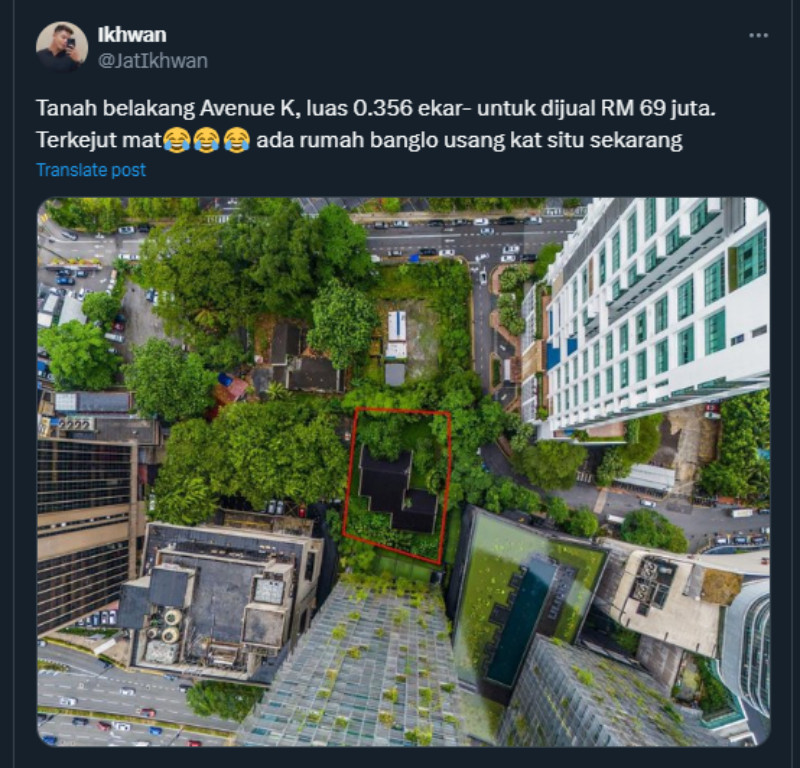Click the middle laughing-crying emoji

207,140
